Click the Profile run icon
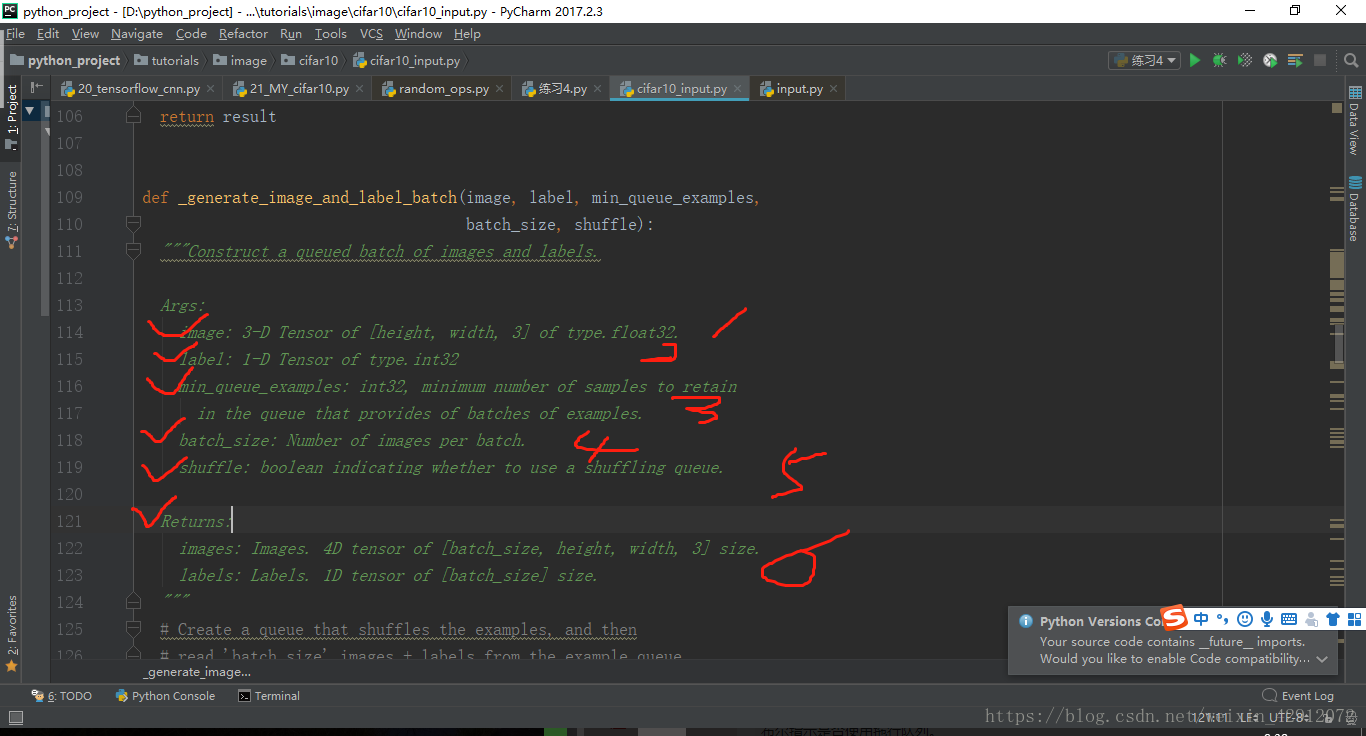Screen dimensions: 1366x736 tap(1270, 60)
